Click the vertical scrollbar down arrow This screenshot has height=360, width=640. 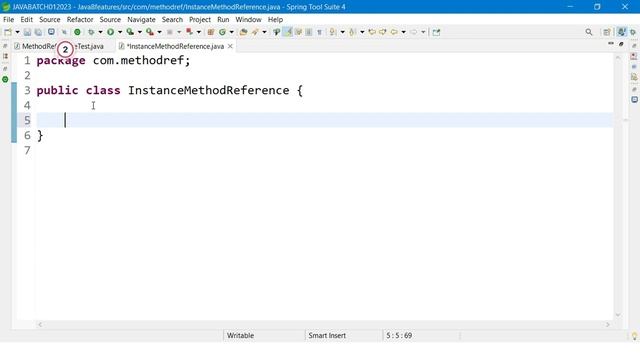[618, 315]
